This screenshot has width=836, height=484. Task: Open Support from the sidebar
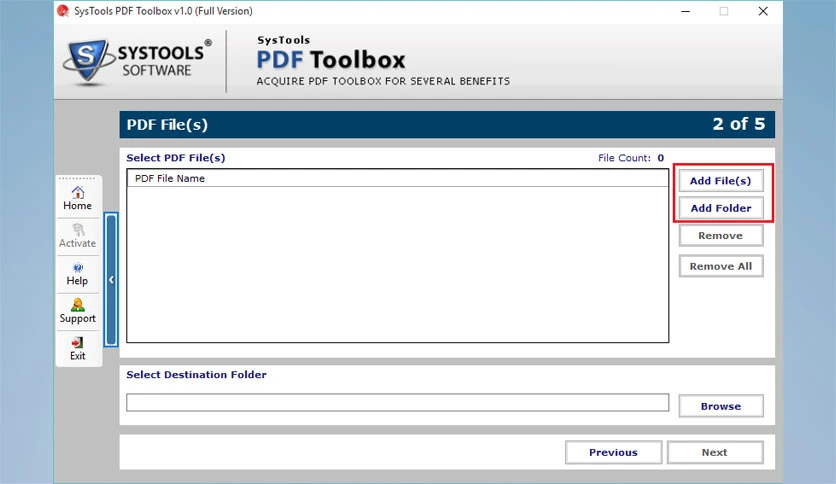coord(78,311)
